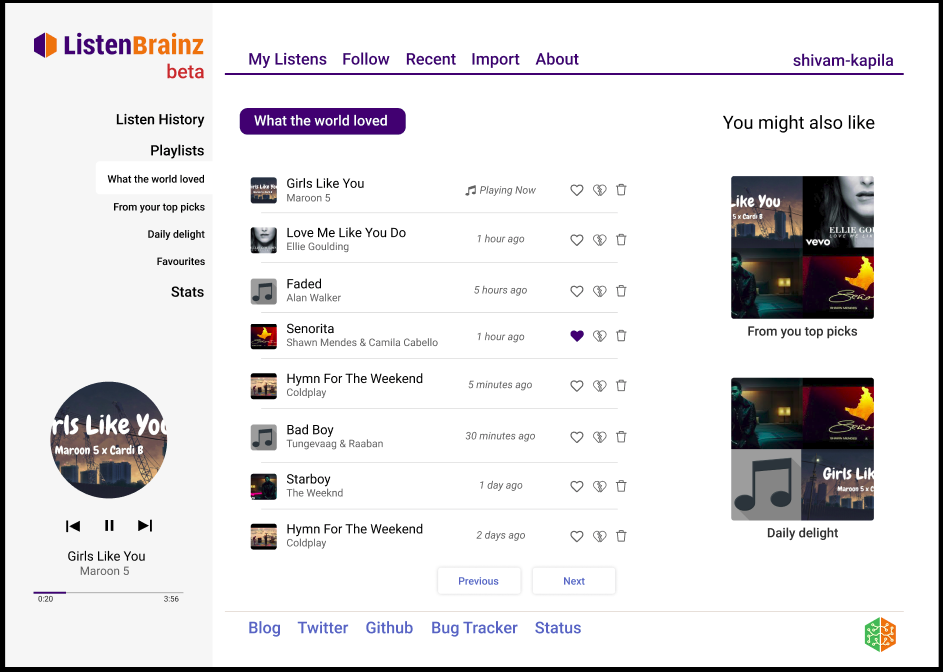Click the circular Girls Like You album art
Viewport: 943px width, 672px height.
click(x=109, y=440)
